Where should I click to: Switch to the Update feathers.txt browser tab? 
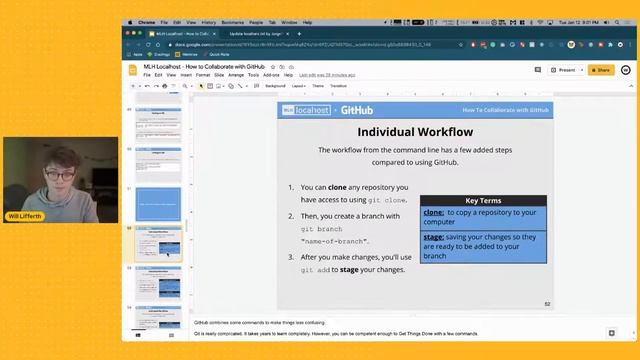[256, 34]
